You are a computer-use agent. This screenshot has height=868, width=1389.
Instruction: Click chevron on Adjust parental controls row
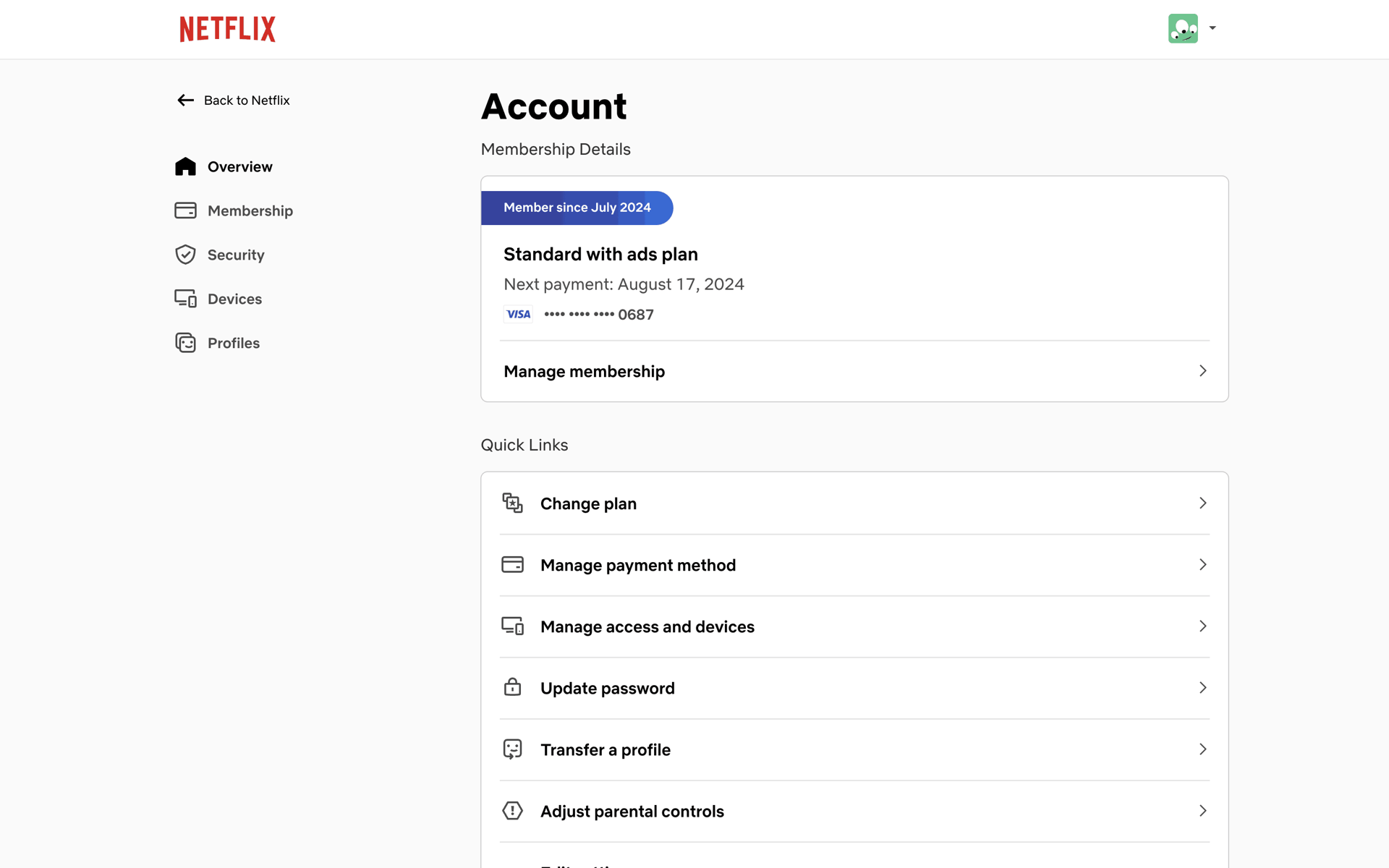point(1202,810)
